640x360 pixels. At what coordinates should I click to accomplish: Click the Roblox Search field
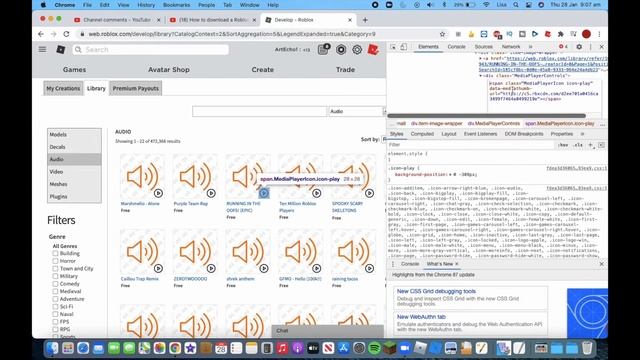click(x=151, y=49)
